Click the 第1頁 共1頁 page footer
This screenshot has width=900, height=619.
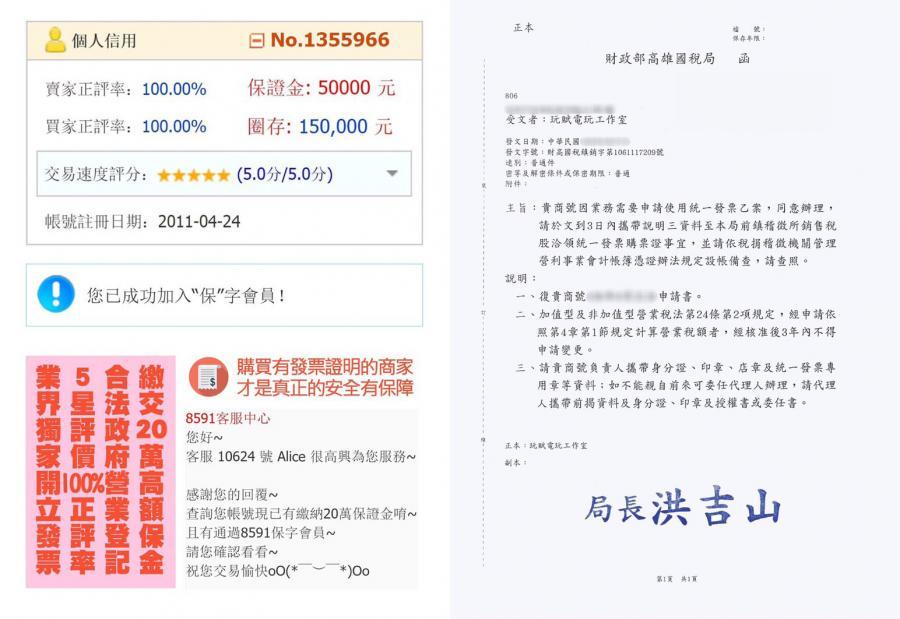[x=675, y=579]
